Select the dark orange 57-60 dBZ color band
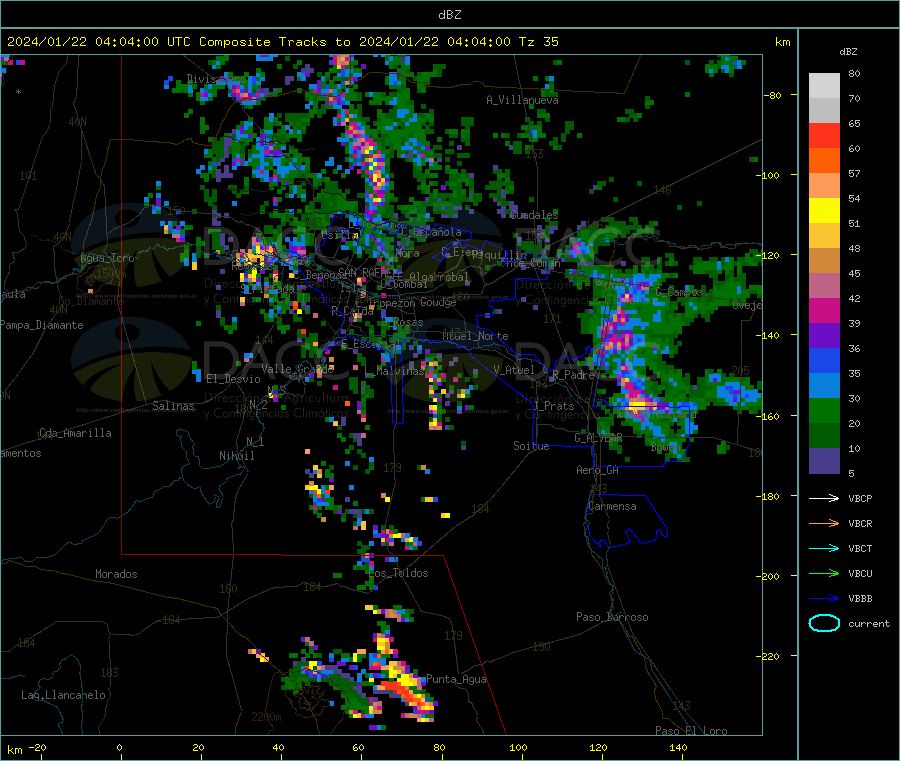900x761 pixels. click(824, 161)
